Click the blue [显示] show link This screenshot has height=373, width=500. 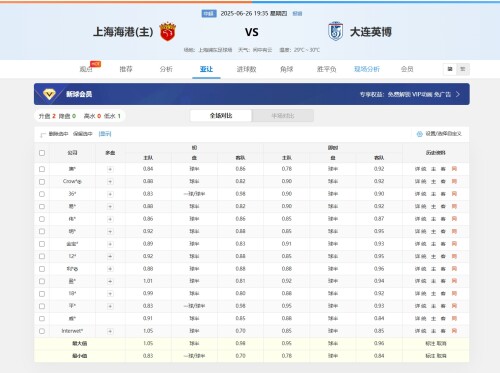tap(105, 134)
